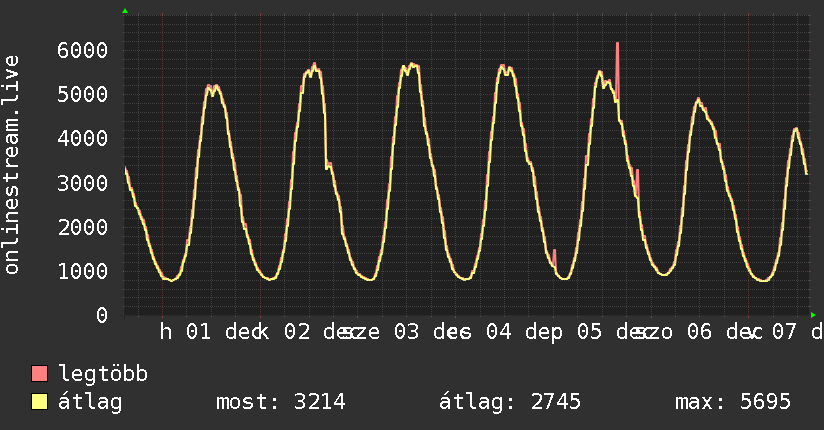Click the yellow átlag legend swatch
The width and height of the screenshot is (824, 430).
(40, 403)
